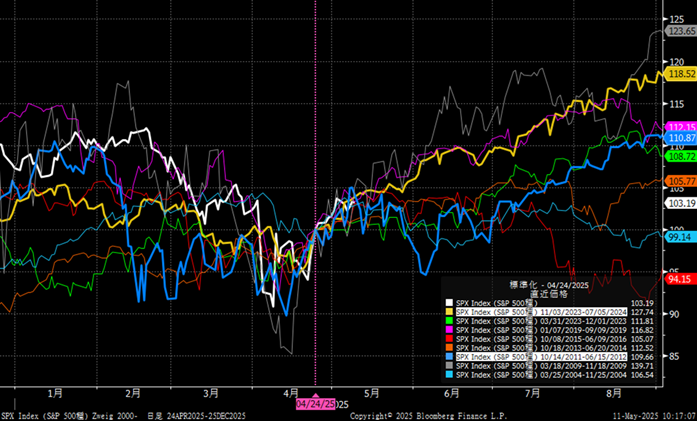697x421 pixels.
Task: Click the magenta 112.15 axis price tag
Action: [x=681, y=127]
